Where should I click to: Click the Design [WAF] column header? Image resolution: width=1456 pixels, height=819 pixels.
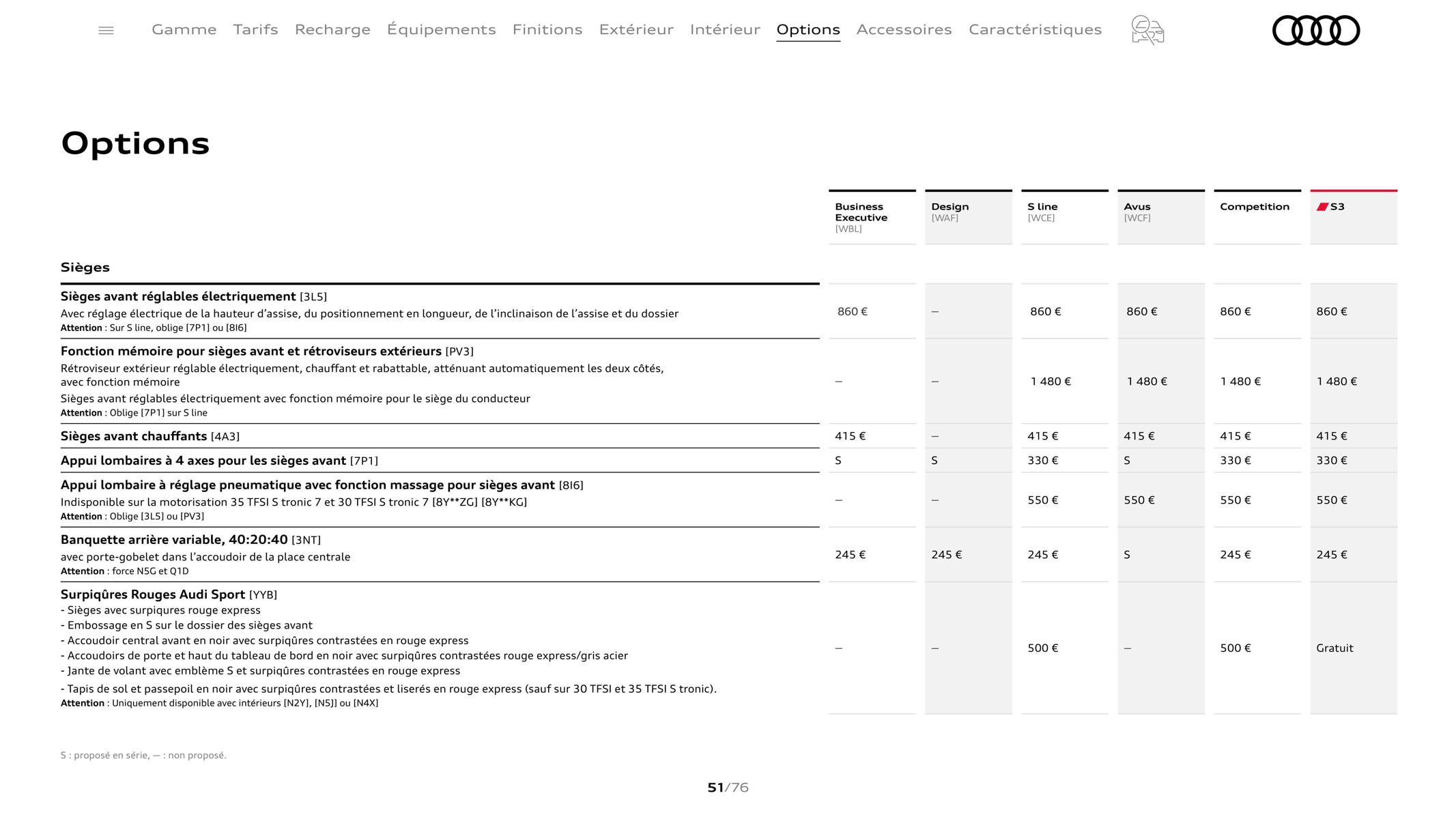968,217
